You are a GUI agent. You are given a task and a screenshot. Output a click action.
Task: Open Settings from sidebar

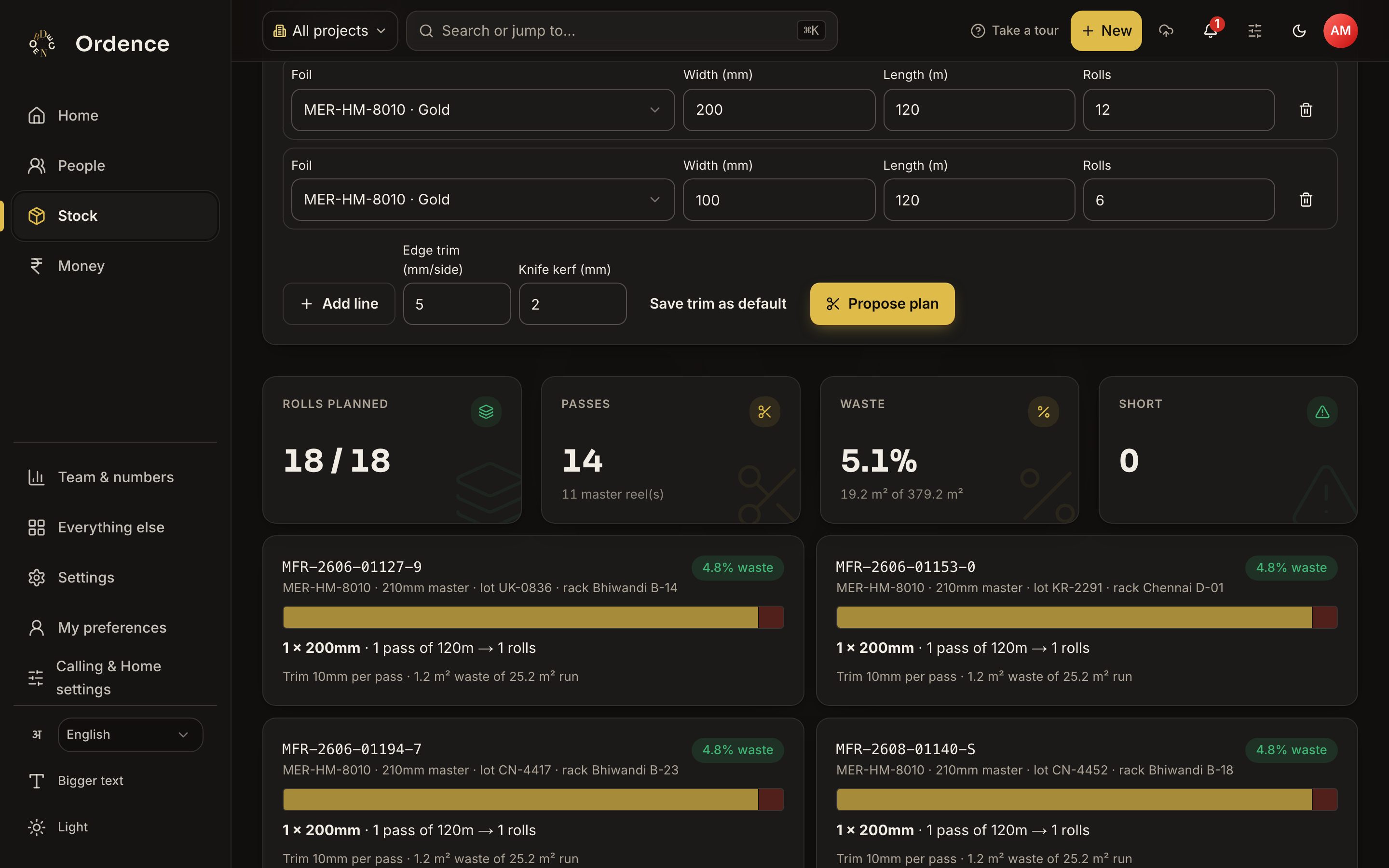pos(115,578)
